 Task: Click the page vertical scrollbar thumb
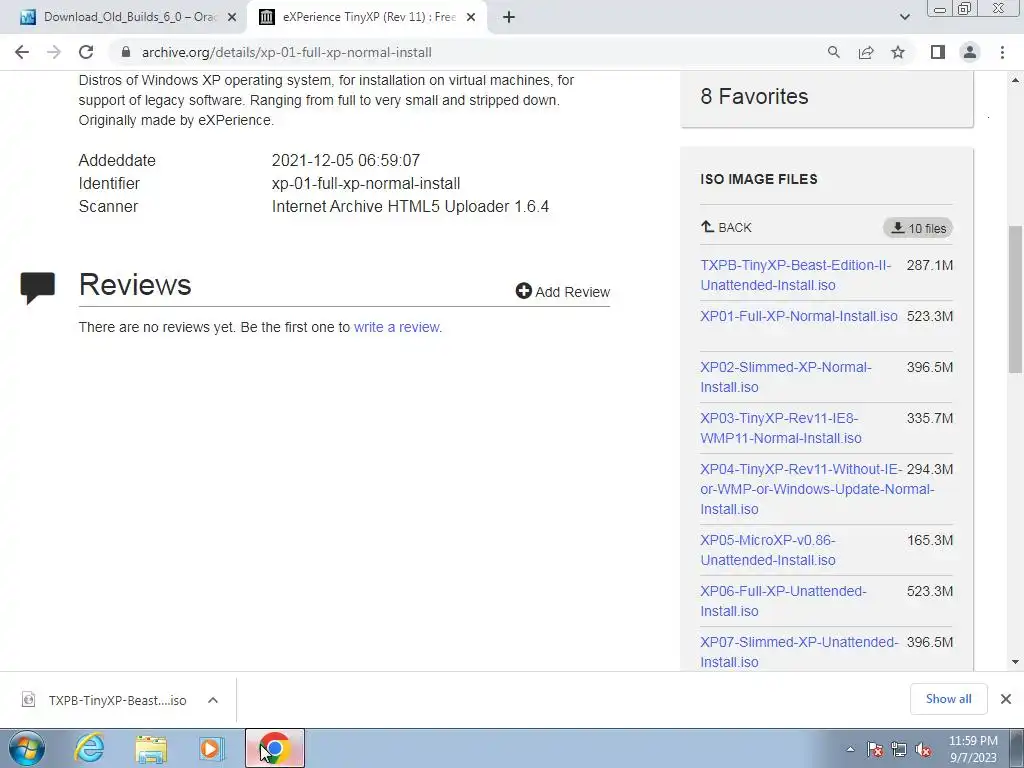[1015, 299]
